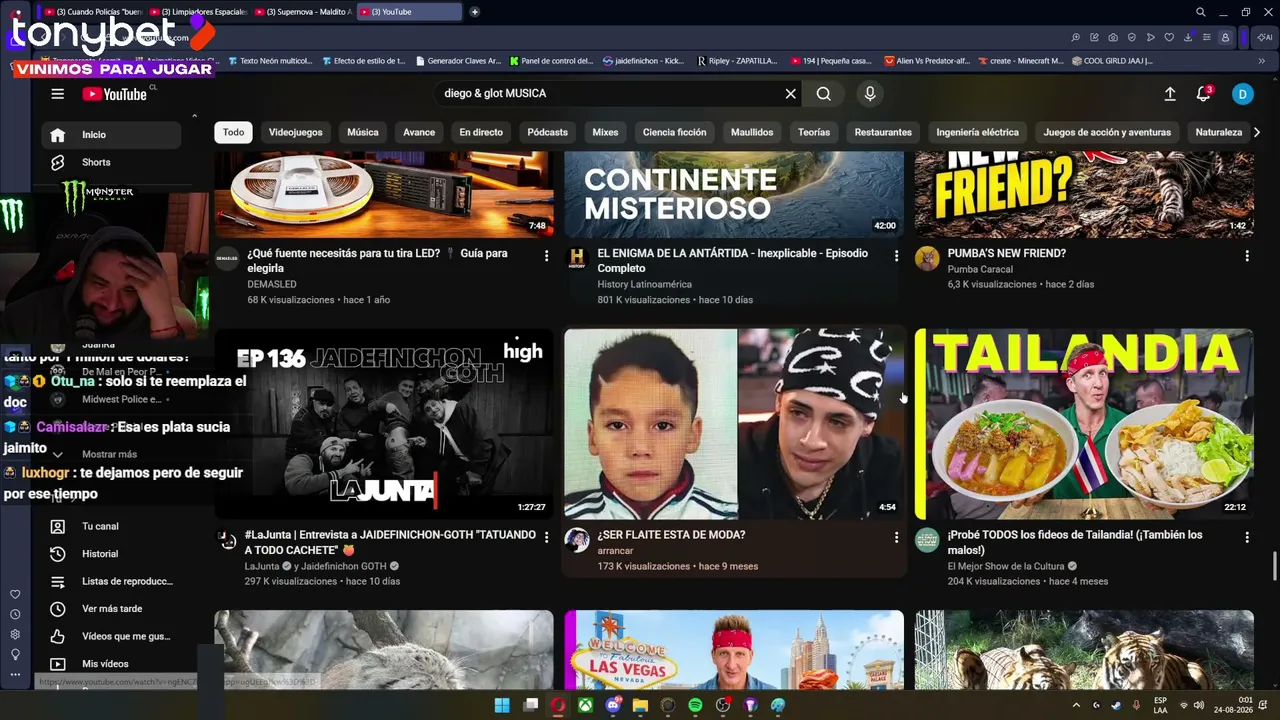
Task: Select the Ciencia ficción filter chip
Action: pyautogui.click(x=675, y=132)
